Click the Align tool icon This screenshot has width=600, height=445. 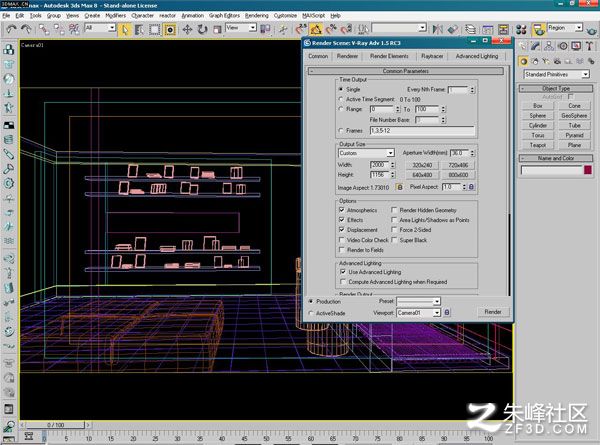(x=453, y=29)
